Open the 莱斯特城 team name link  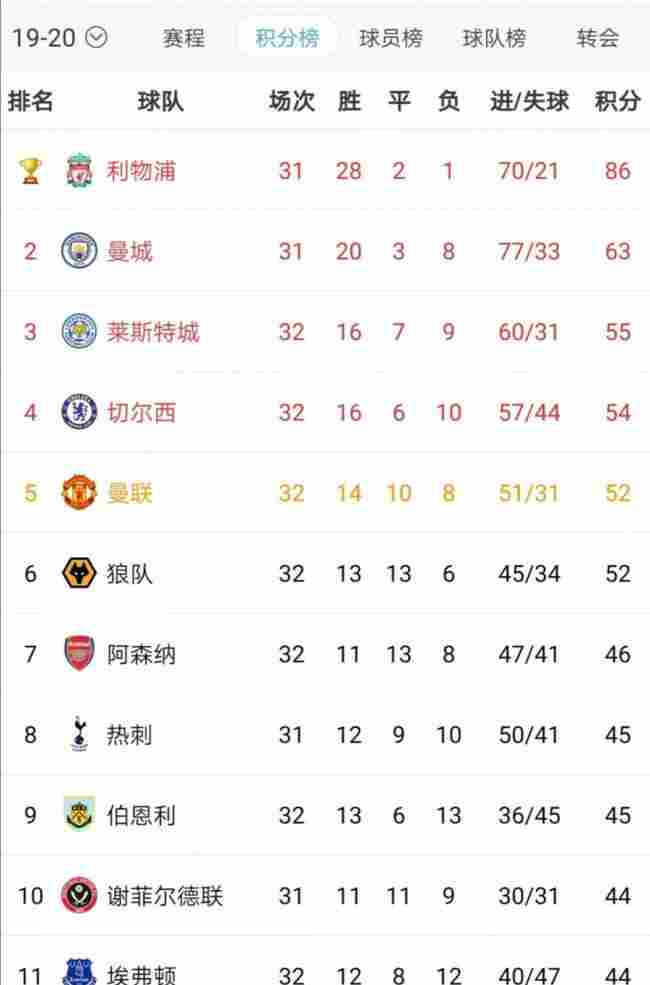[153, 332]
